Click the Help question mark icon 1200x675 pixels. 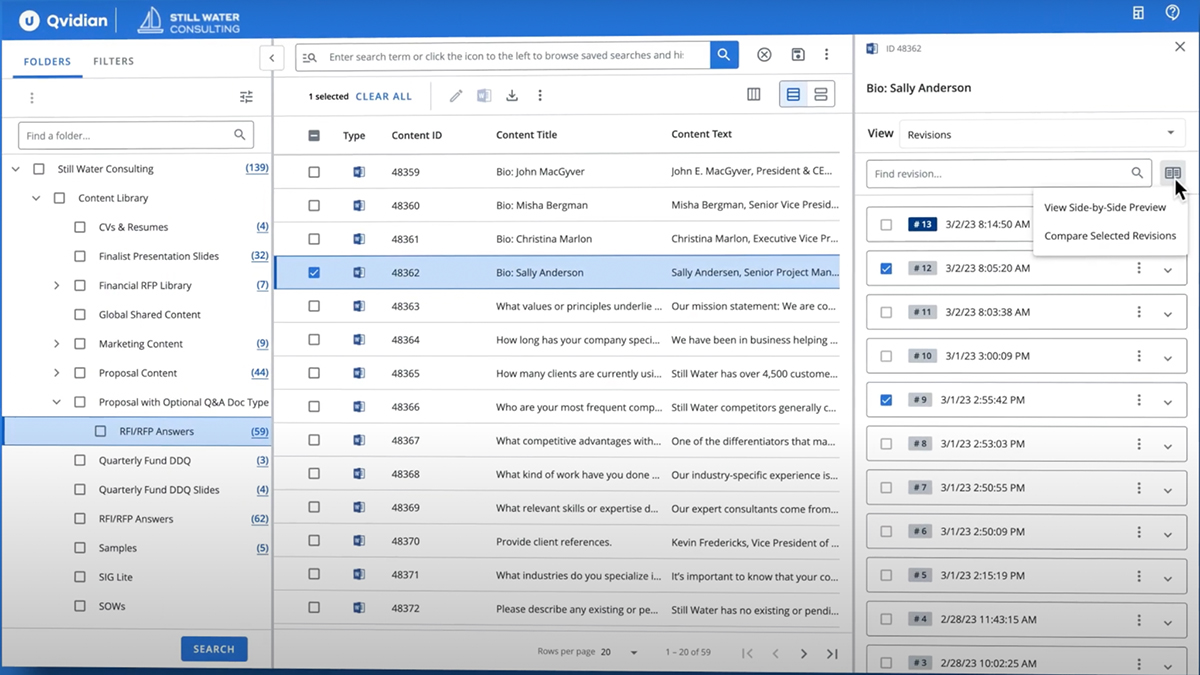tap(1172, 13)
